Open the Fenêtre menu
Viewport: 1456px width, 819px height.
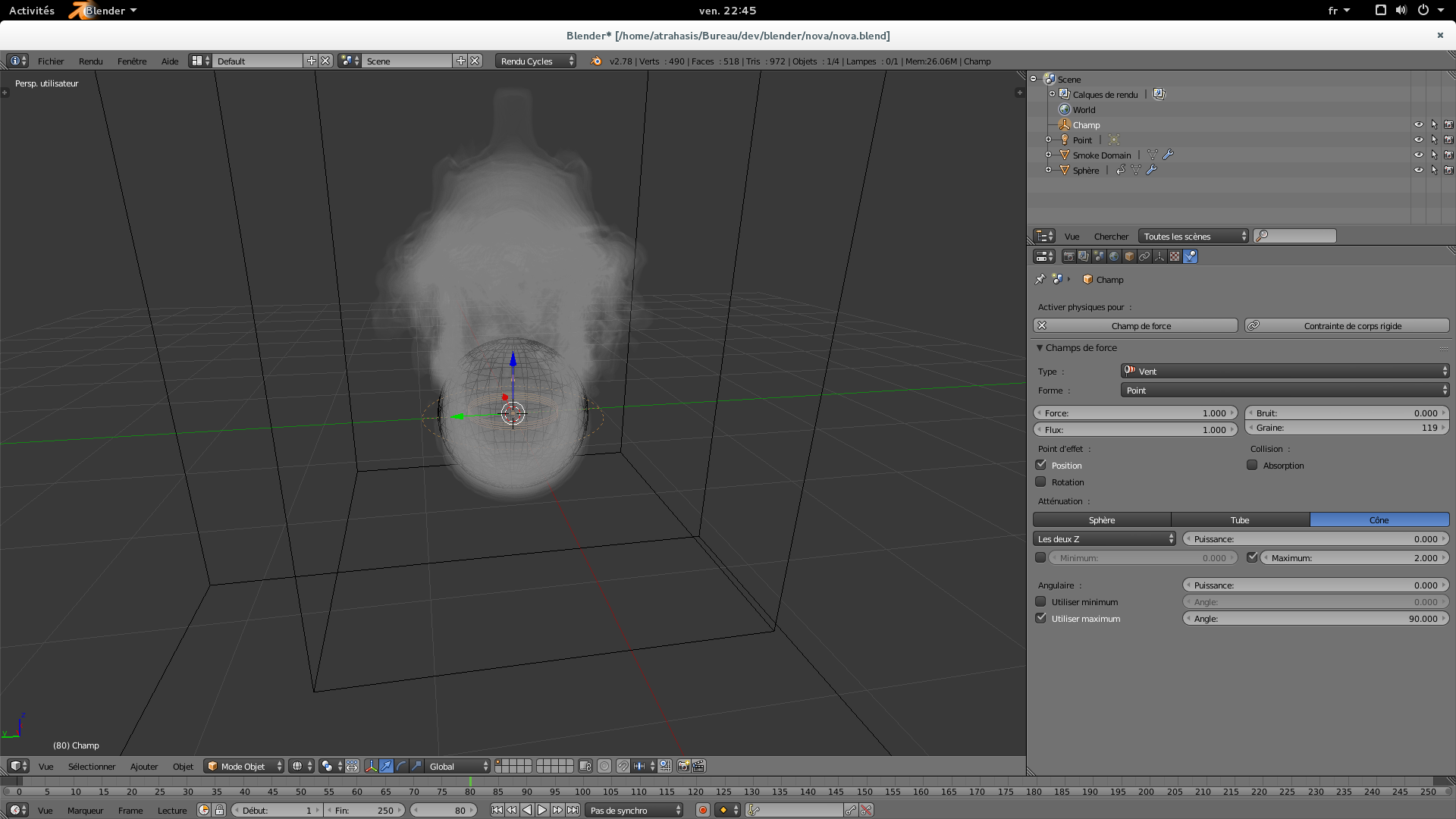click(x=132, y=61)
